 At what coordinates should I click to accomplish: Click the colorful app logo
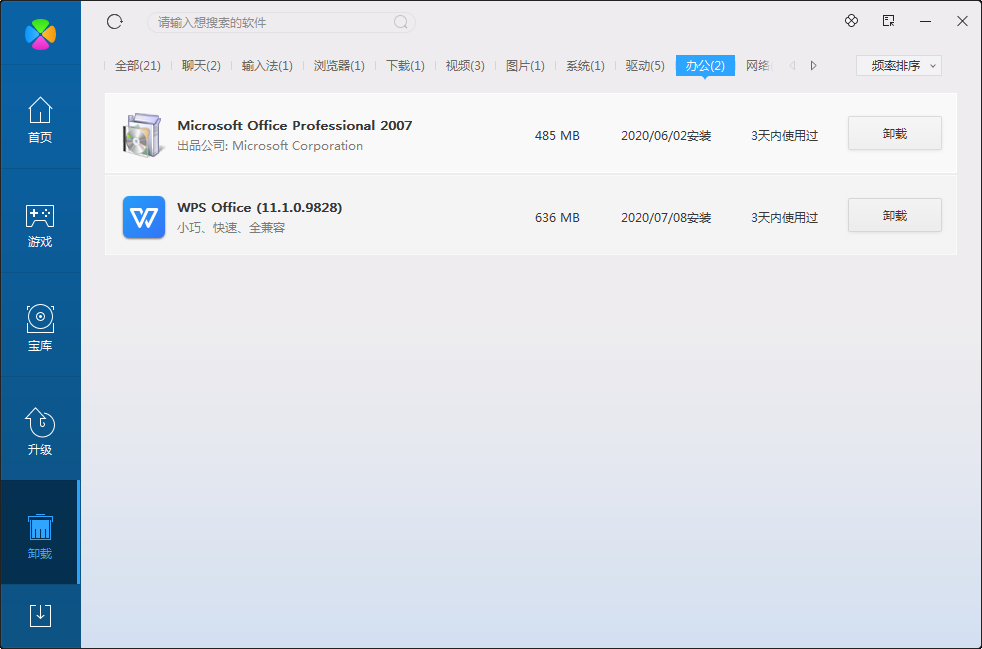click(x=41, y=34)
